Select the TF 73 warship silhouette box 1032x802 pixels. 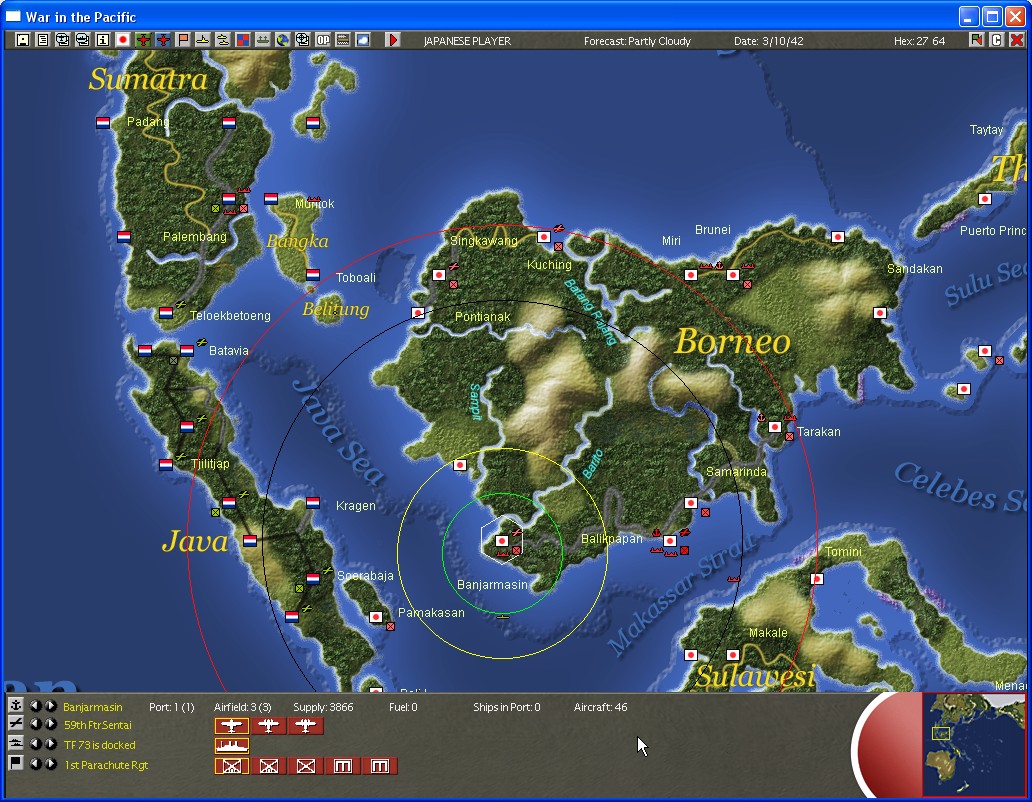pyautogui.click(x=232, y=745)
